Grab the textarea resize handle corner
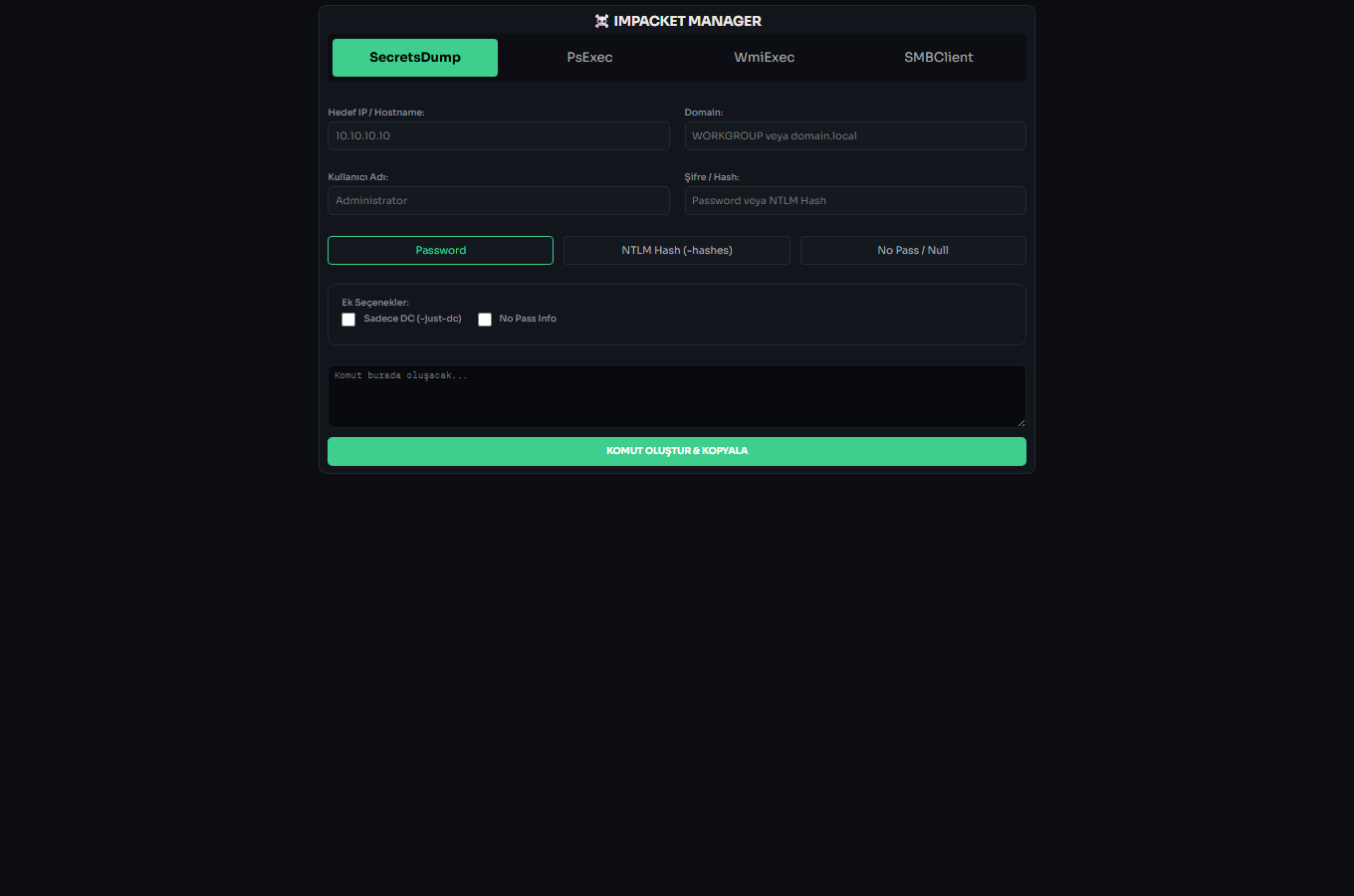The height and width of the screenshot is (896, 1354). [1020, 422]
